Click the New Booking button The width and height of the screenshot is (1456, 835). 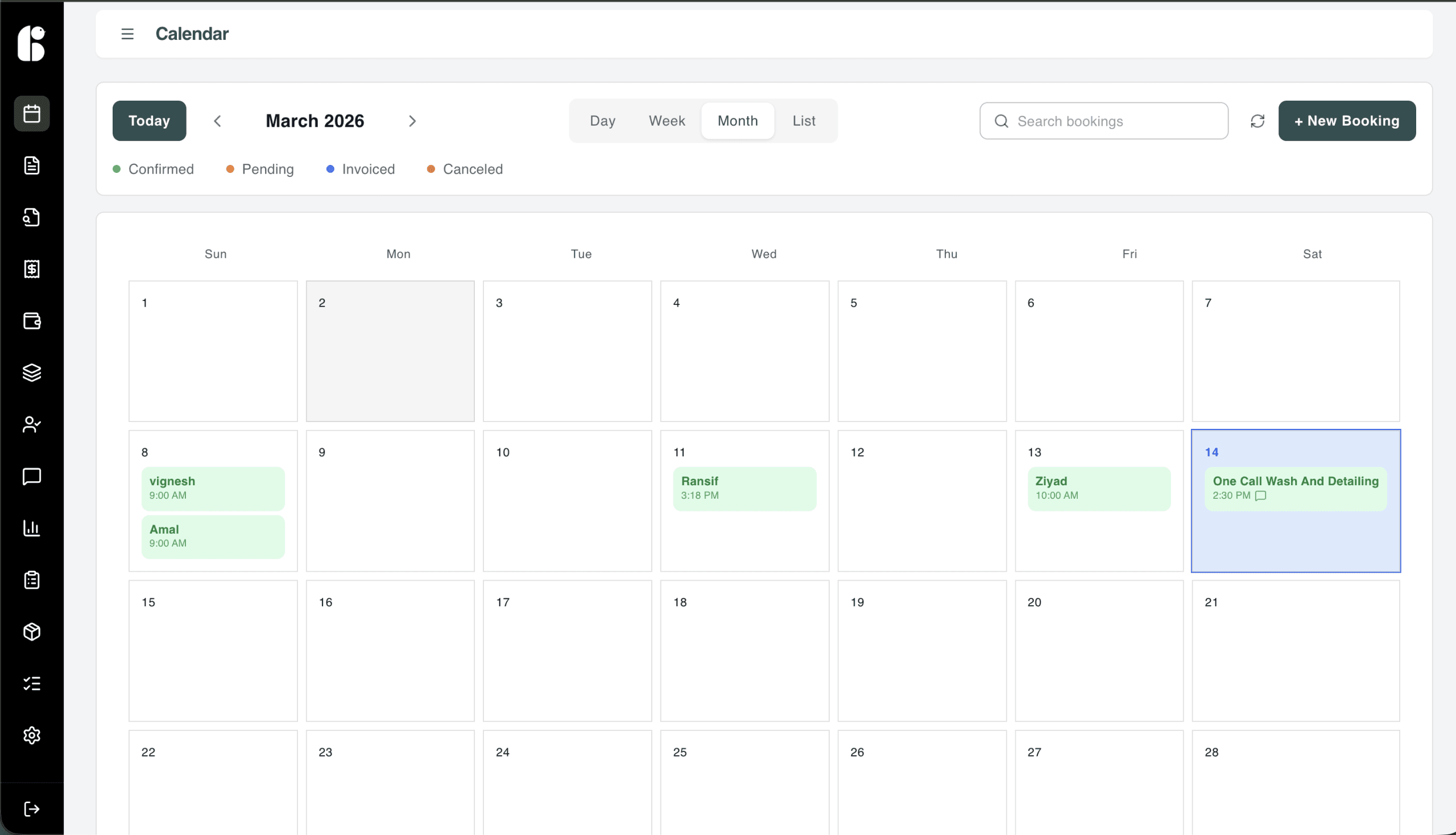pos(1346,121)
